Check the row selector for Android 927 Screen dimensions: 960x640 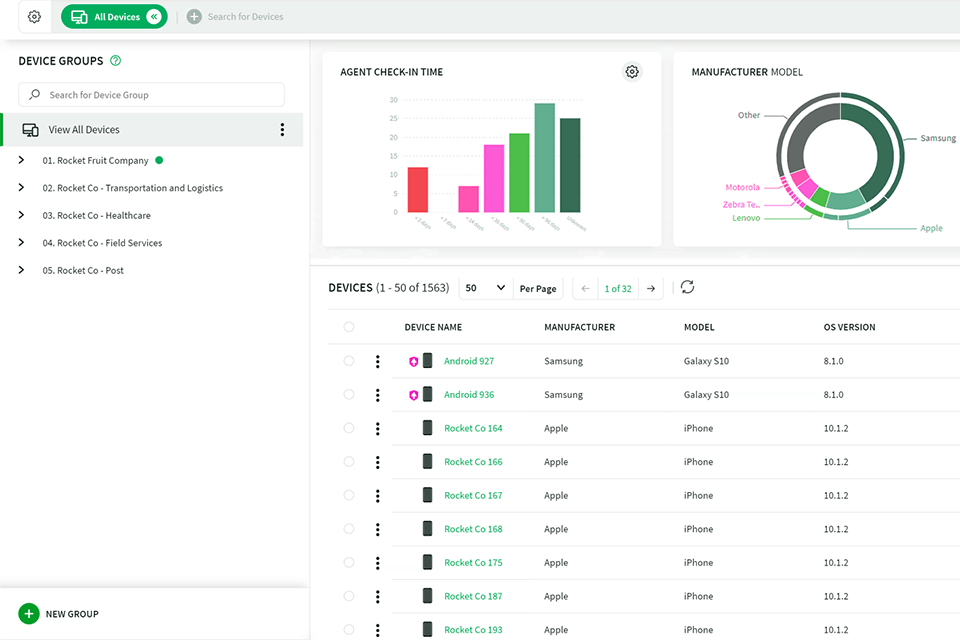[349, 360]
